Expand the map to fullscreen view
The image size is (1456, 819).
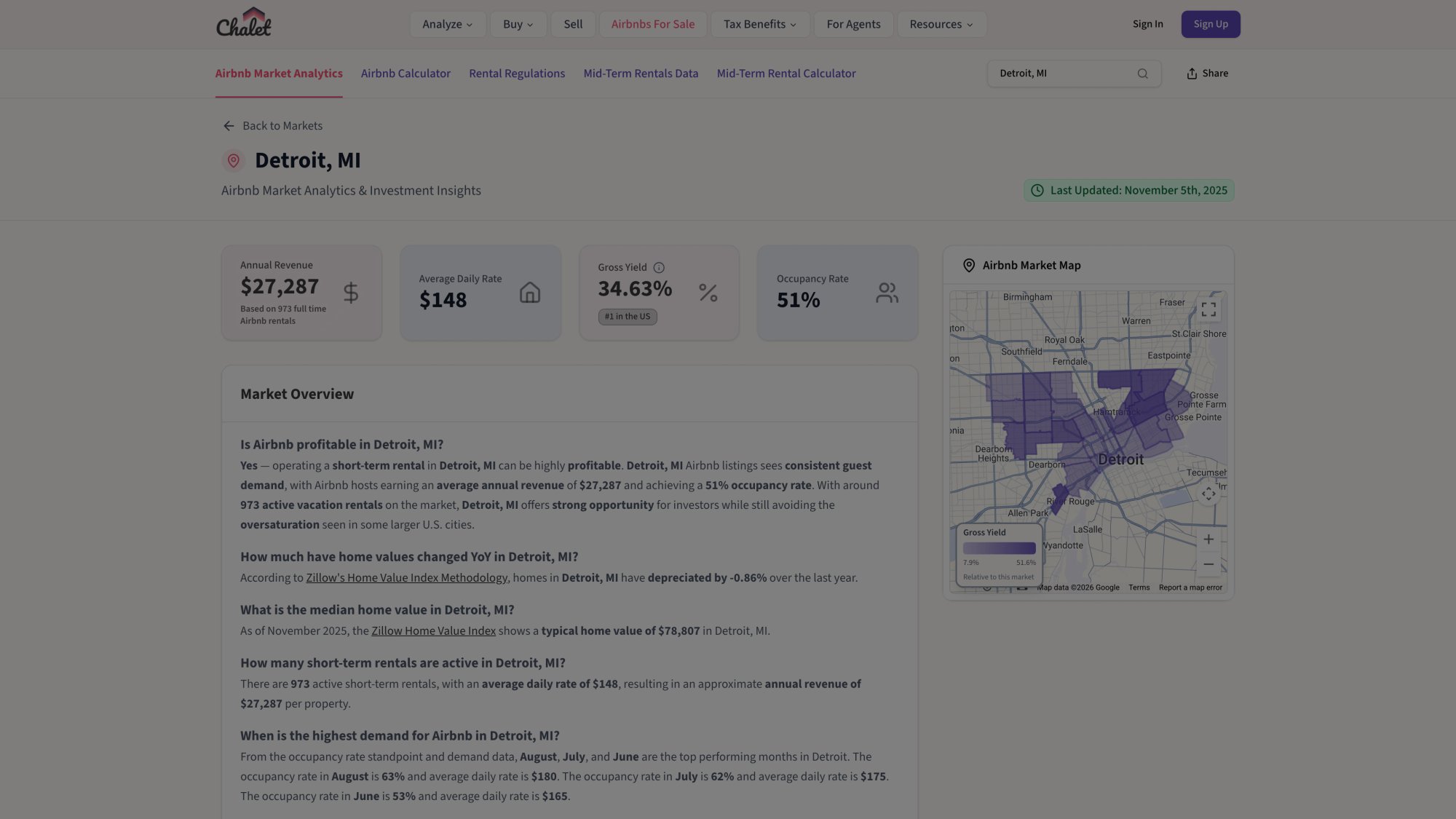pyautogui.click(x=1208, y=309)
